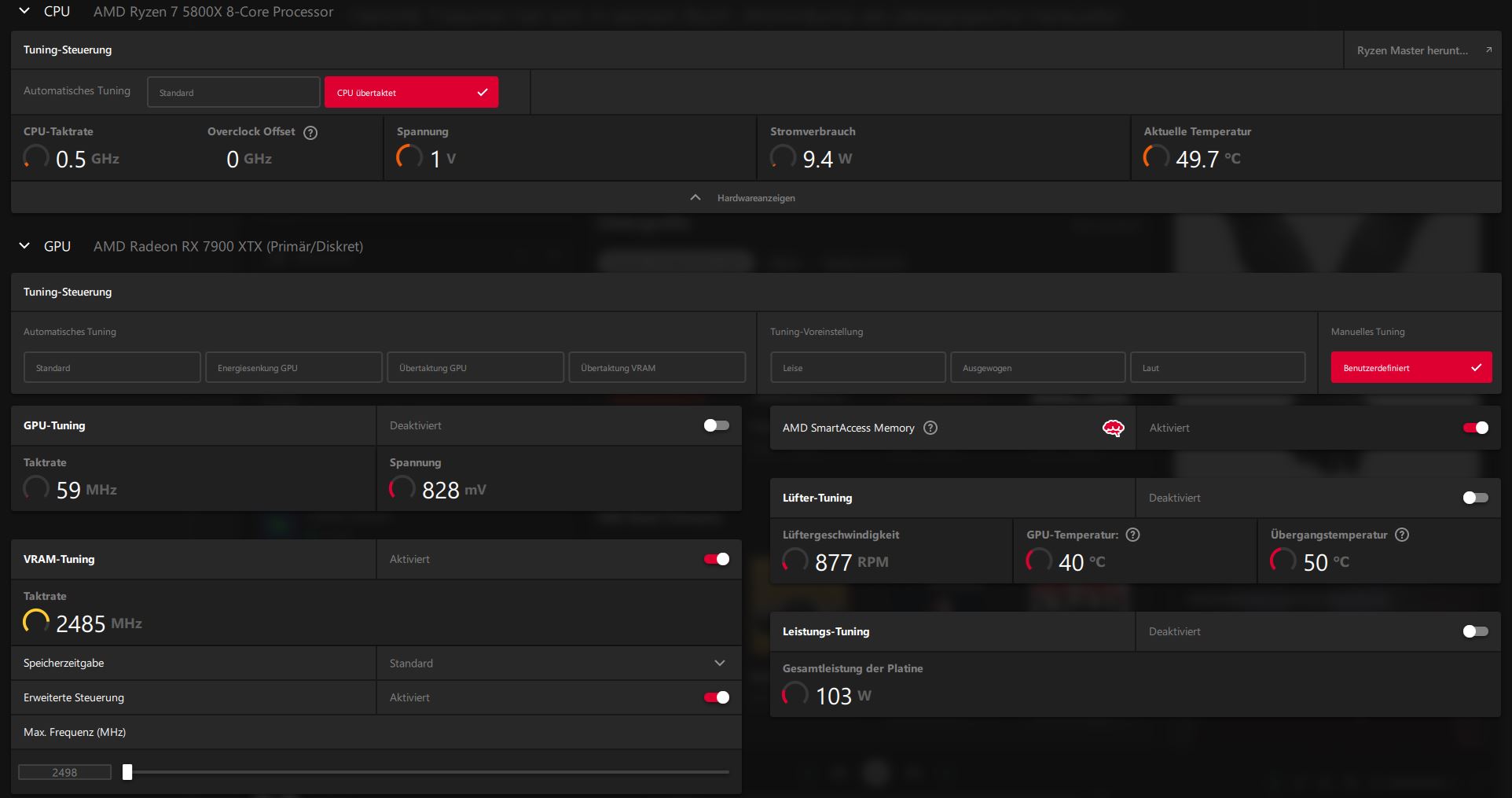The image size is (1512, 798).
Task: Select GPU Standard tuning preset
Action: pyautogui.click(x=112, y=367)
